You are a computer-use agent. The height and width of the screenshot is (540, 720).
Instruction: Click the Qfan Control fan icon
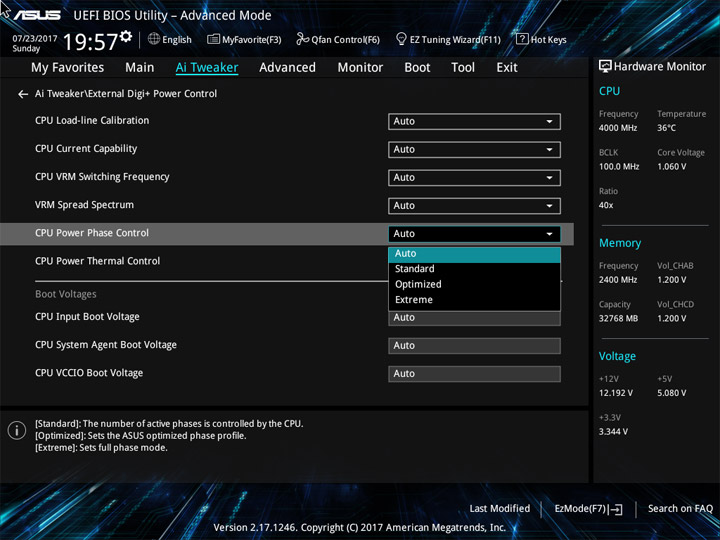(302, 39)
